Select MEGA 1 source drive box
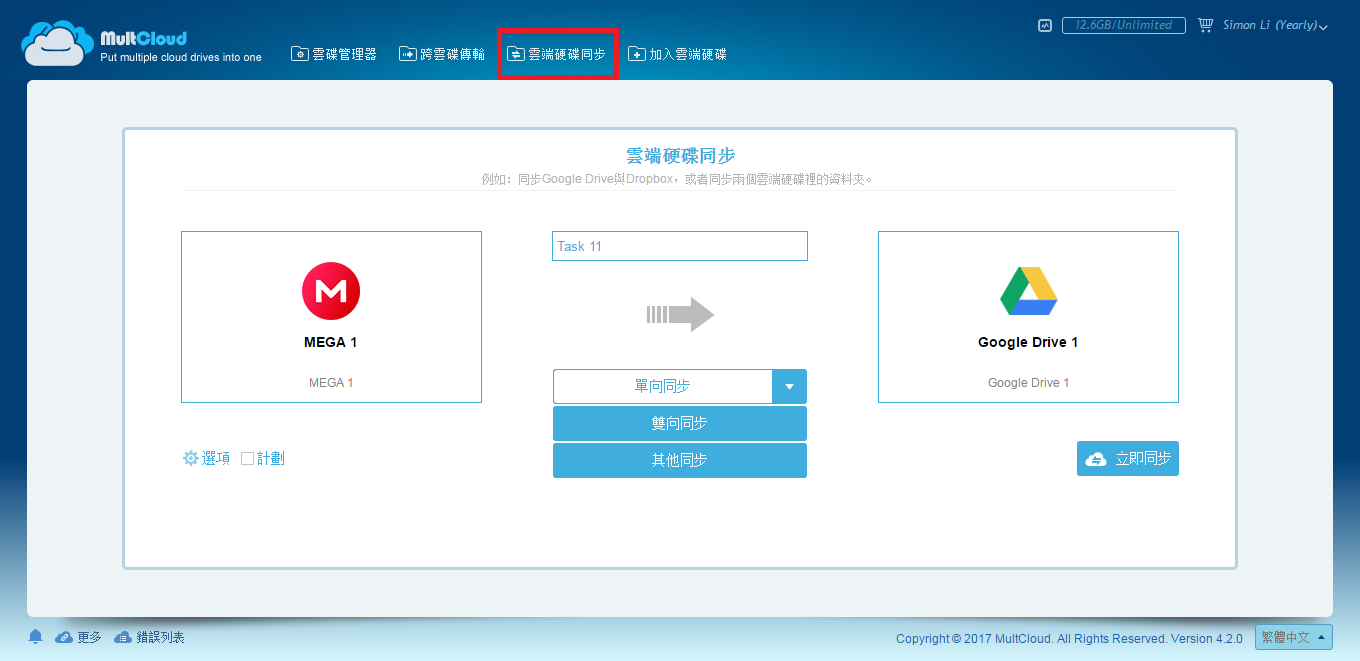The width and height of the screenshot is (1360, 661). [331, 317]
